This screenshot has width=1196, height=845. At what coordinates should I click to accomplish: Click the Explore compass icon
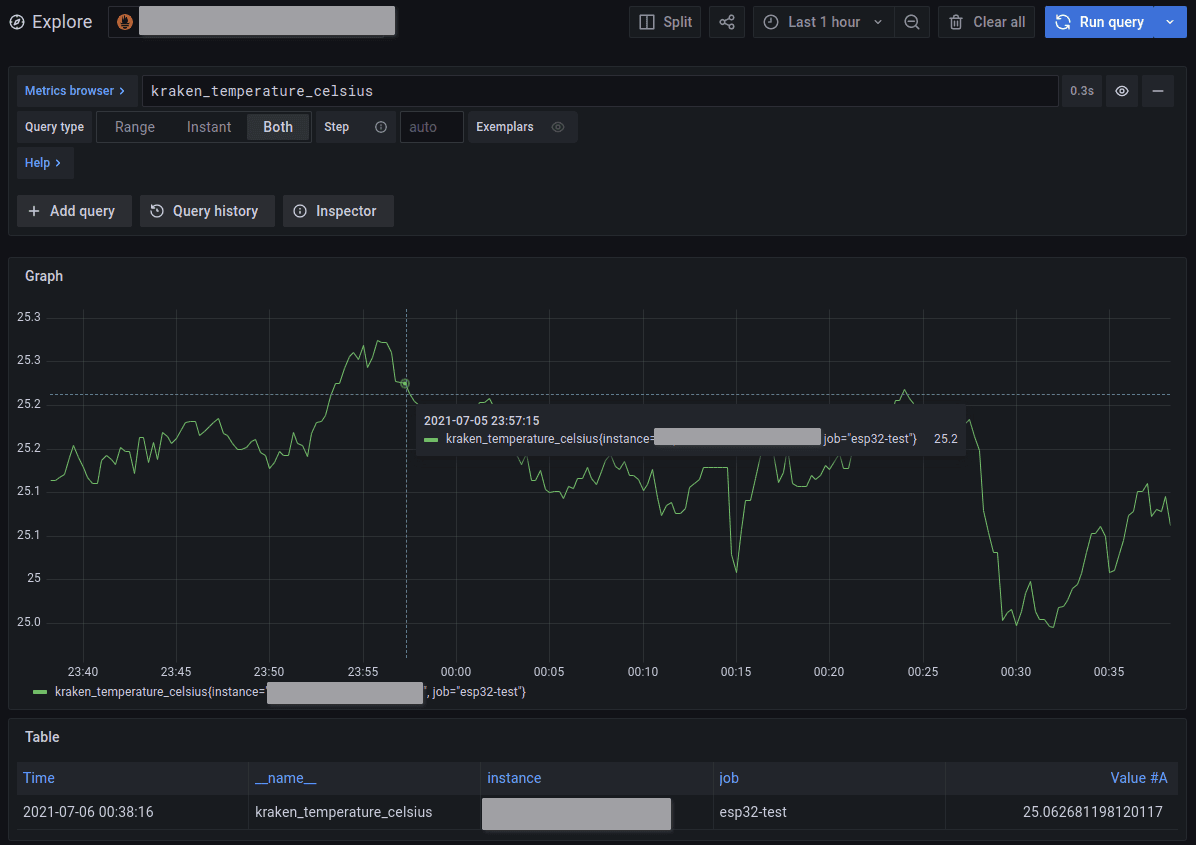coord(17,22)
